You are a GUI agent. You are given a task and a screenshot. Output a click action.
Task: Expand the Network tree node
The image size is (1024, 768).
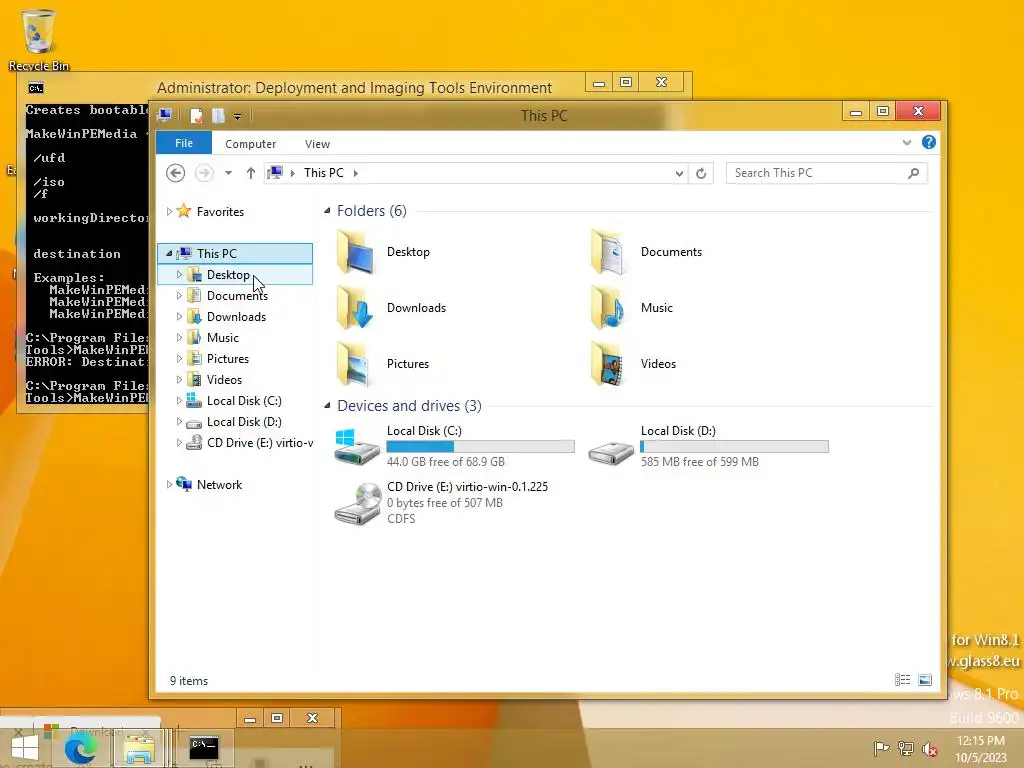(169, 485)
